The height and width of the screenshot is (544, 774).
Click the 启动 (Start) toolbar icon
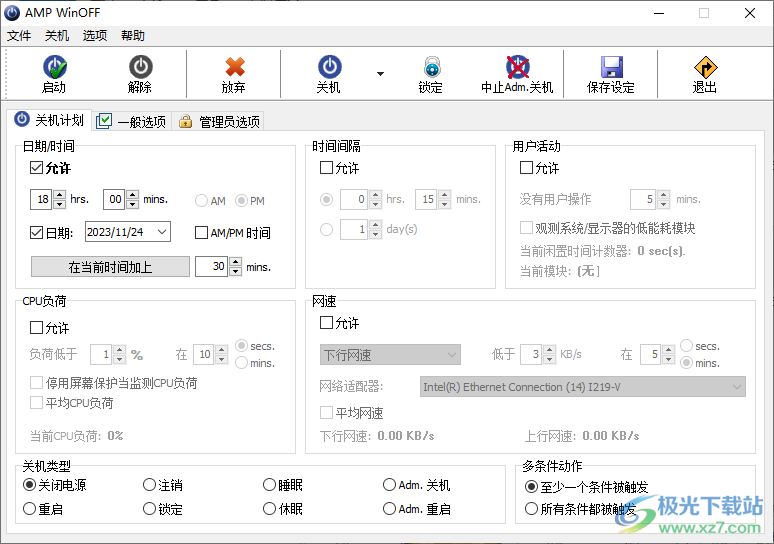coord(55,67)
